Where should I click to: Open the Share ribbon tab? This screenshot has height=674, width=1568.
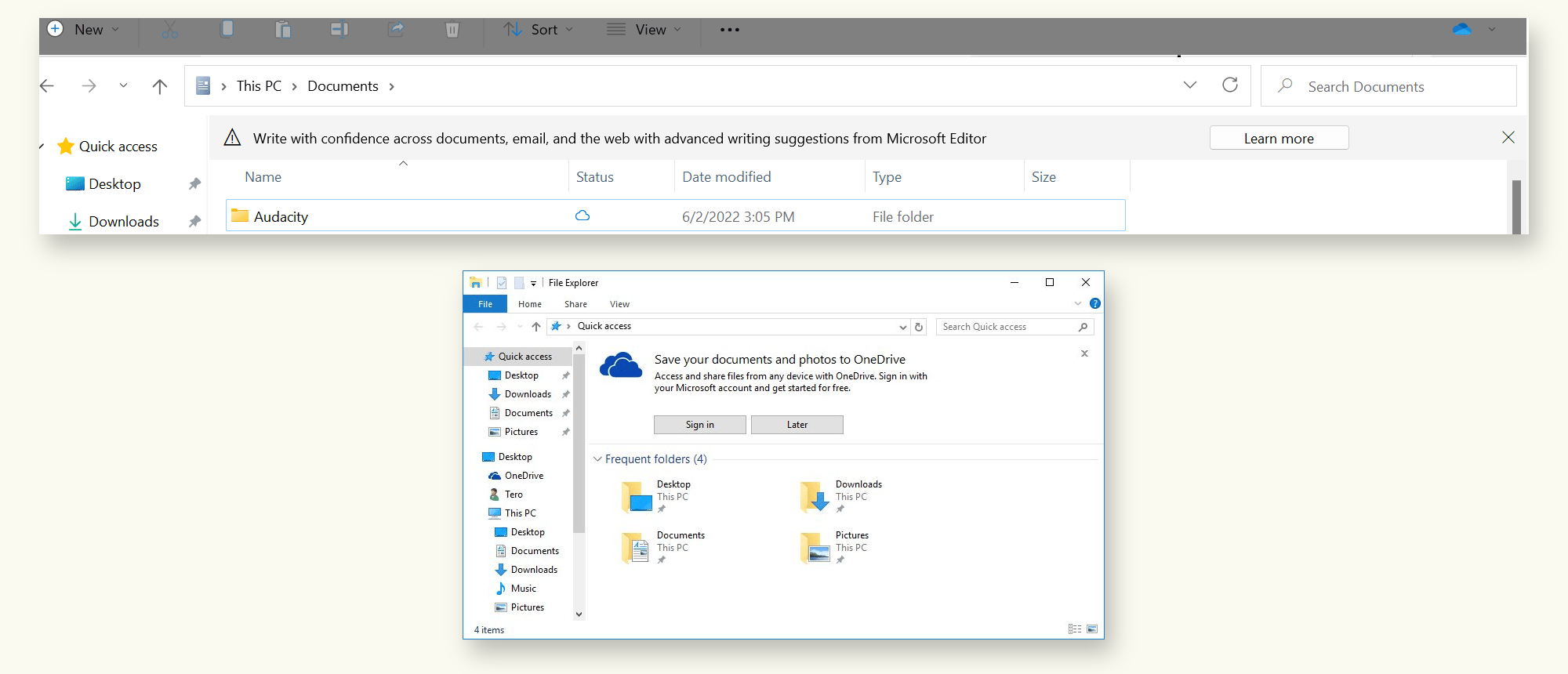pos(575,304)
